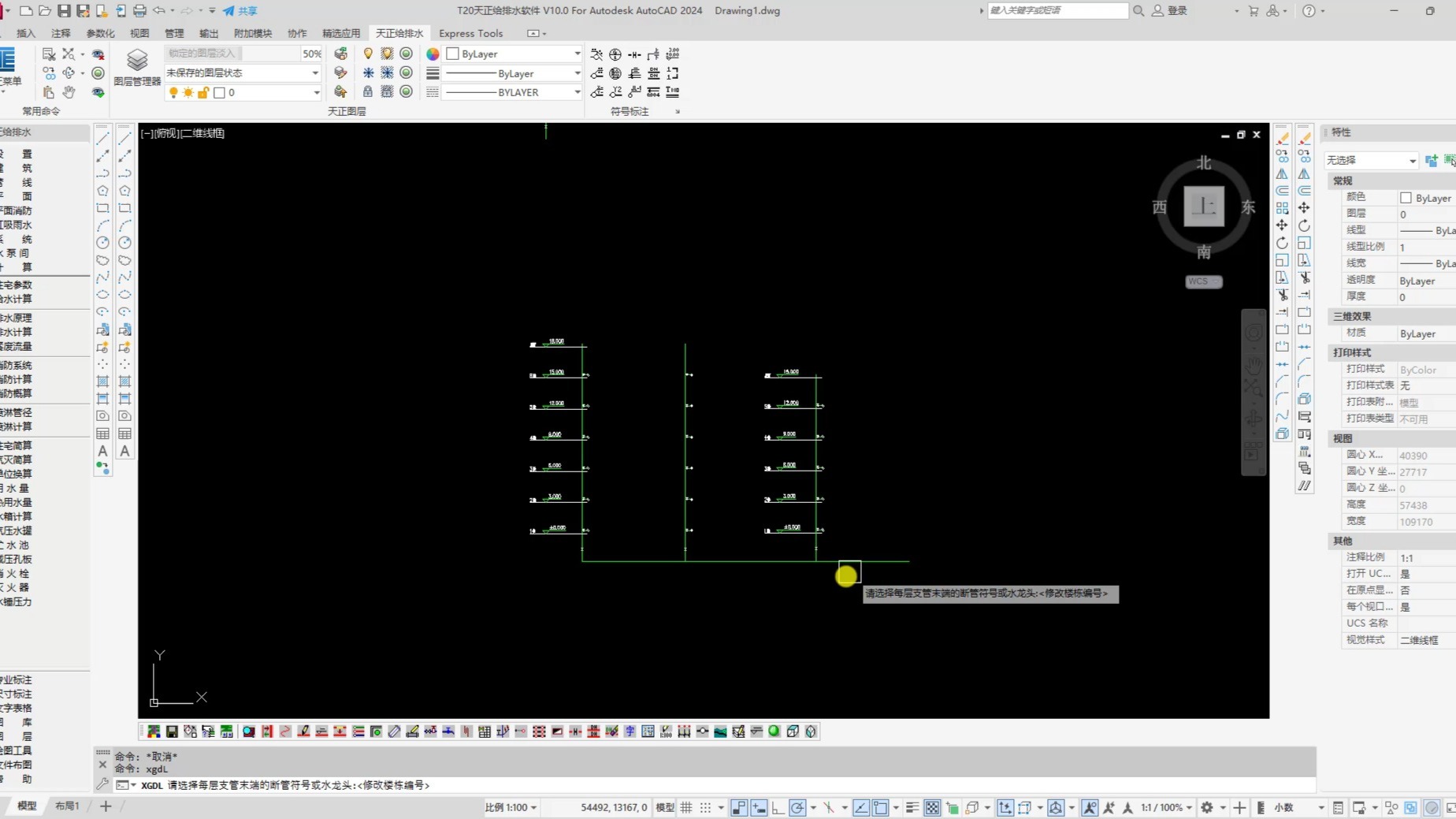This screenshot has height=819, width=1456.
Task: Open the 图层管理器 layer manager
Action: coord(136,67)
